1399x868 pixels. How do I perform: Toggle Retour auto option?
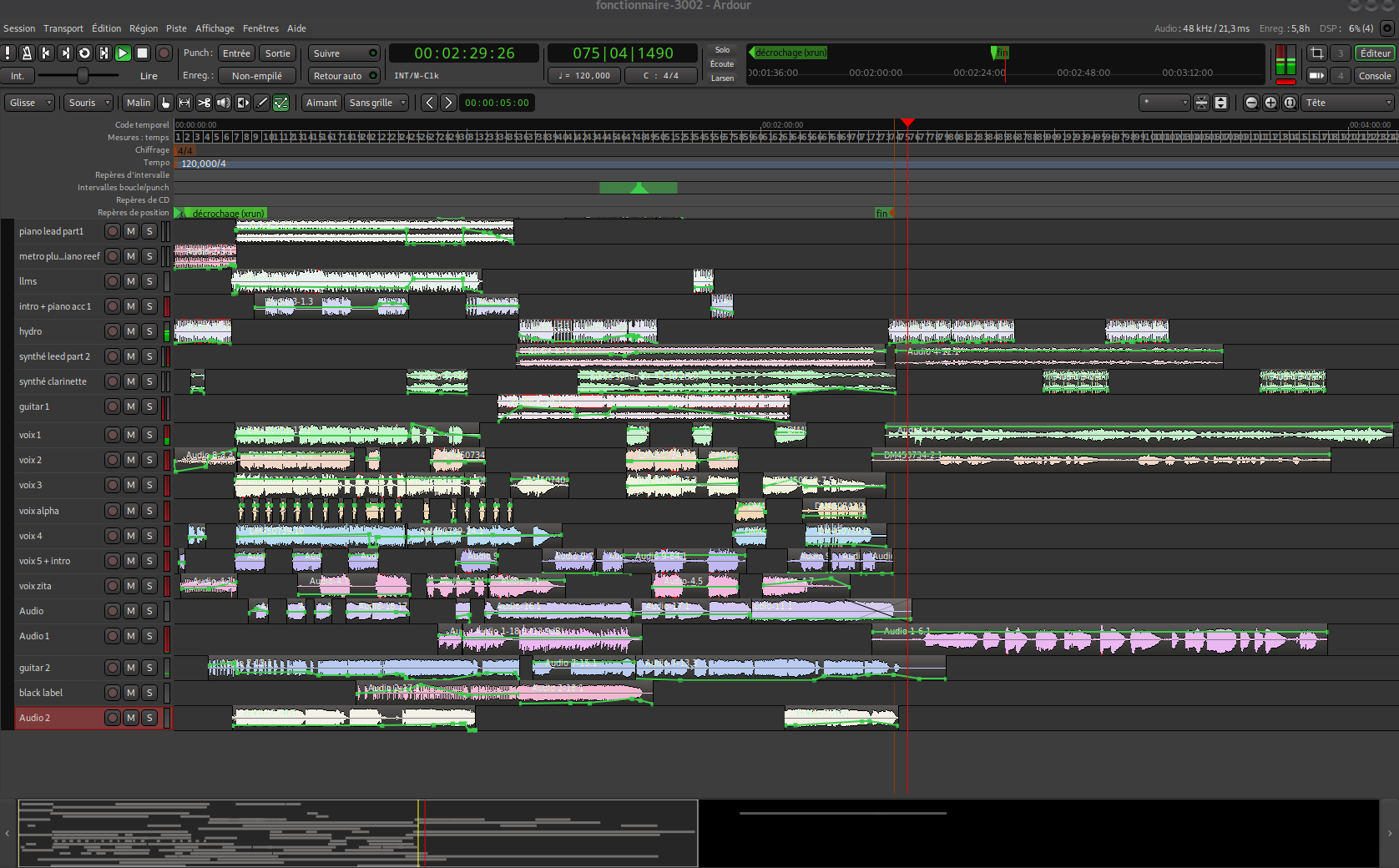click(x=344, y=76)
